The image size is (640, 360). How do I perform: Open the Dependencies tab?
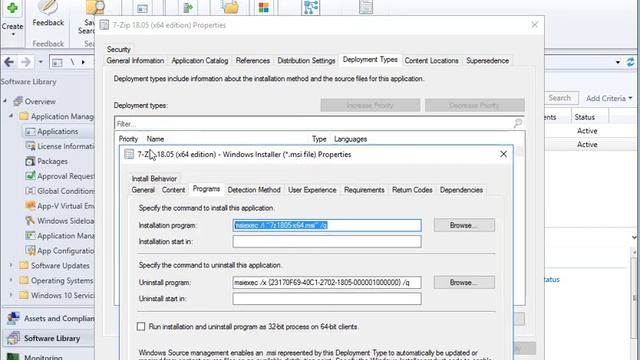[x=461, y=190]
